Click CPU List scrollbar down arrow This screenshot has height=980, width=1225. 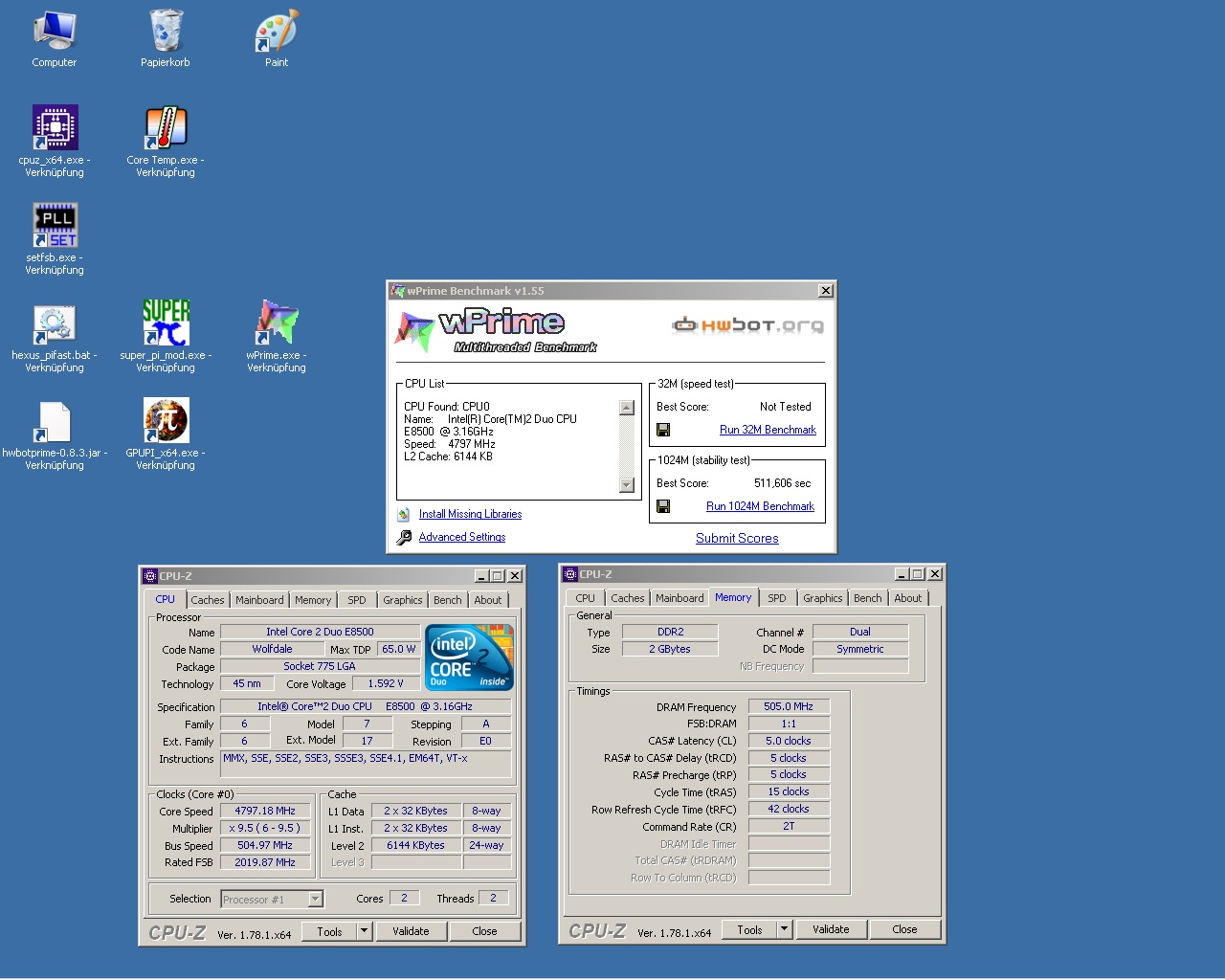point(627,485)
